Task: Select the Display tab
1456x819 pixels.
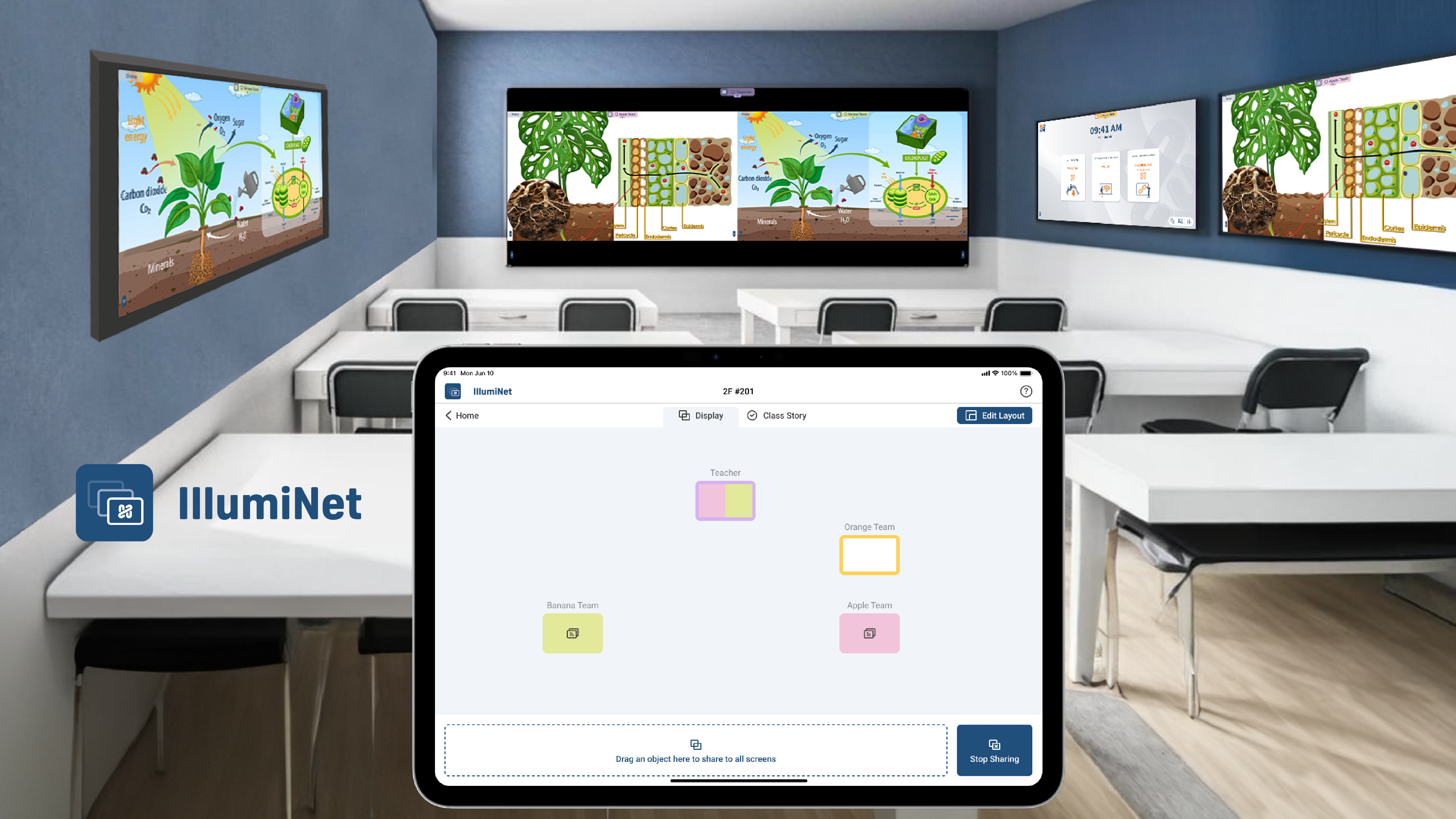Action: (700, 415)
